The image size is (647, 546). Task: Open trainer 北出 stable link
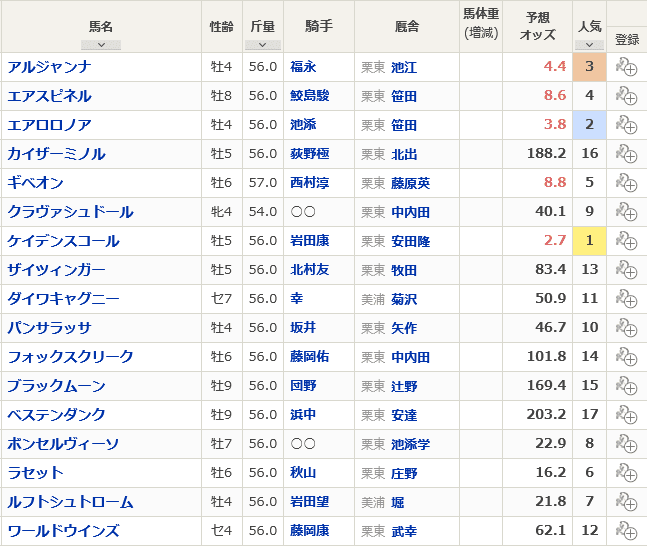(x=404, y=154)
